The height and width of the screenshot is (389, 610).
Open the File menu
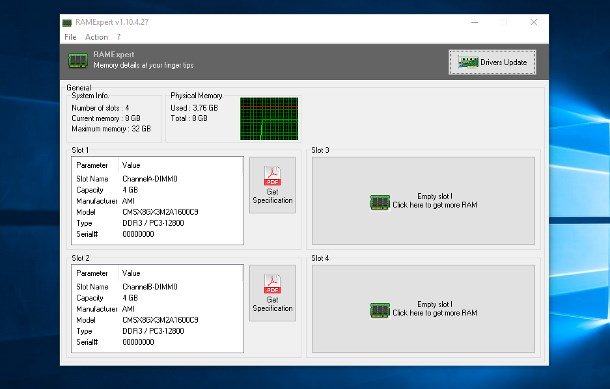point(70,37)
